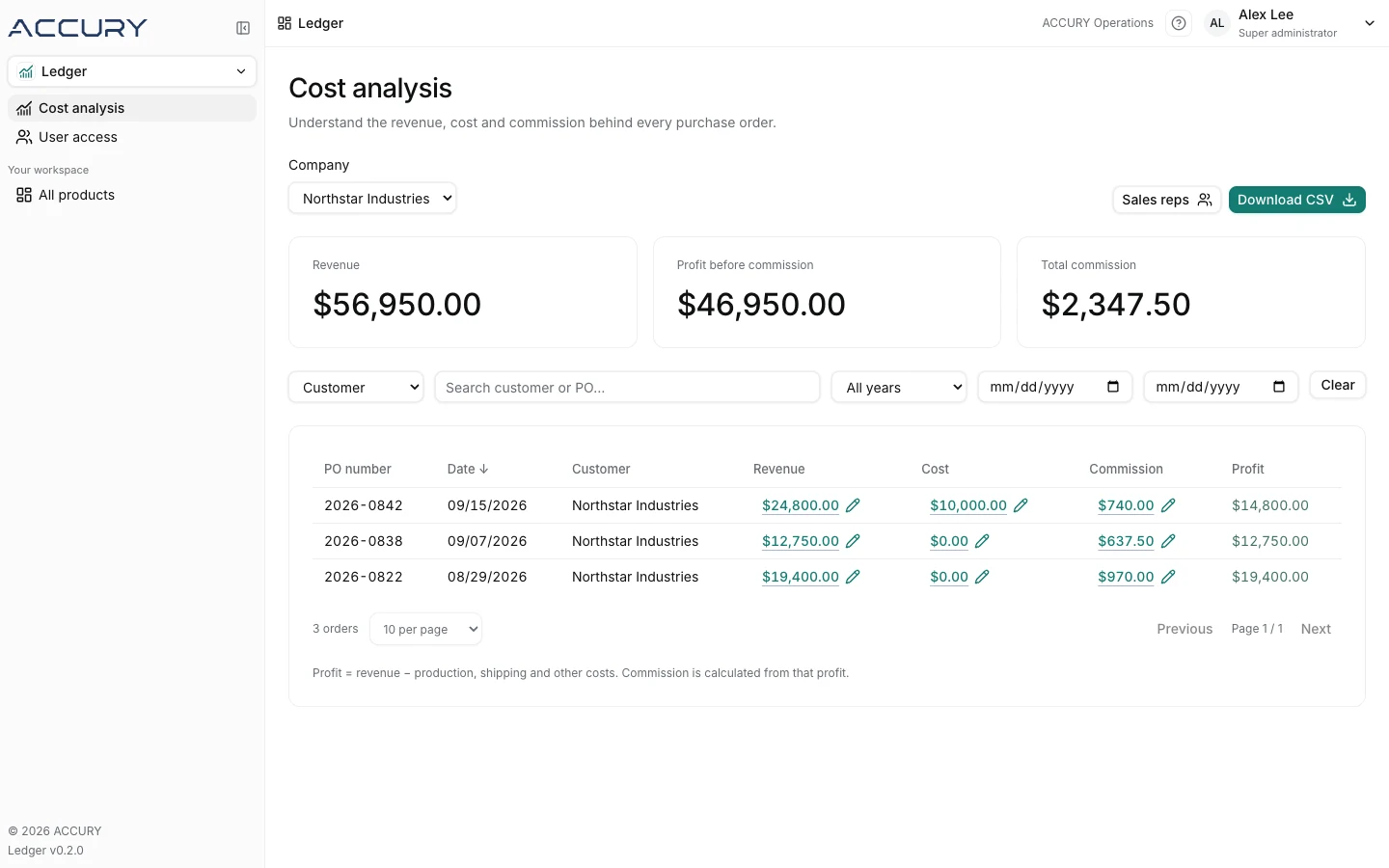Change the 10 per page selector
This screenshot has width=1389, height=868.
coord(425,629)
